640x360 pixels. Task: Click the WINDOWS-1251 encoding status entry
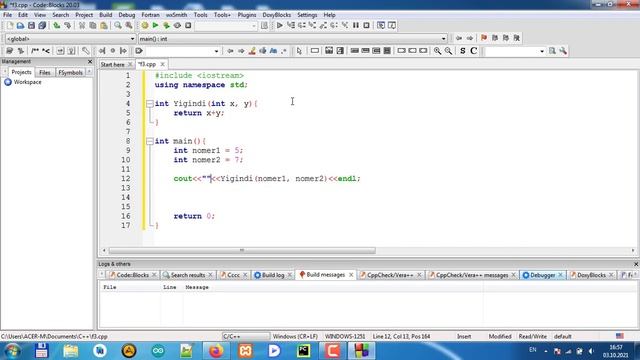pos(345,336)
